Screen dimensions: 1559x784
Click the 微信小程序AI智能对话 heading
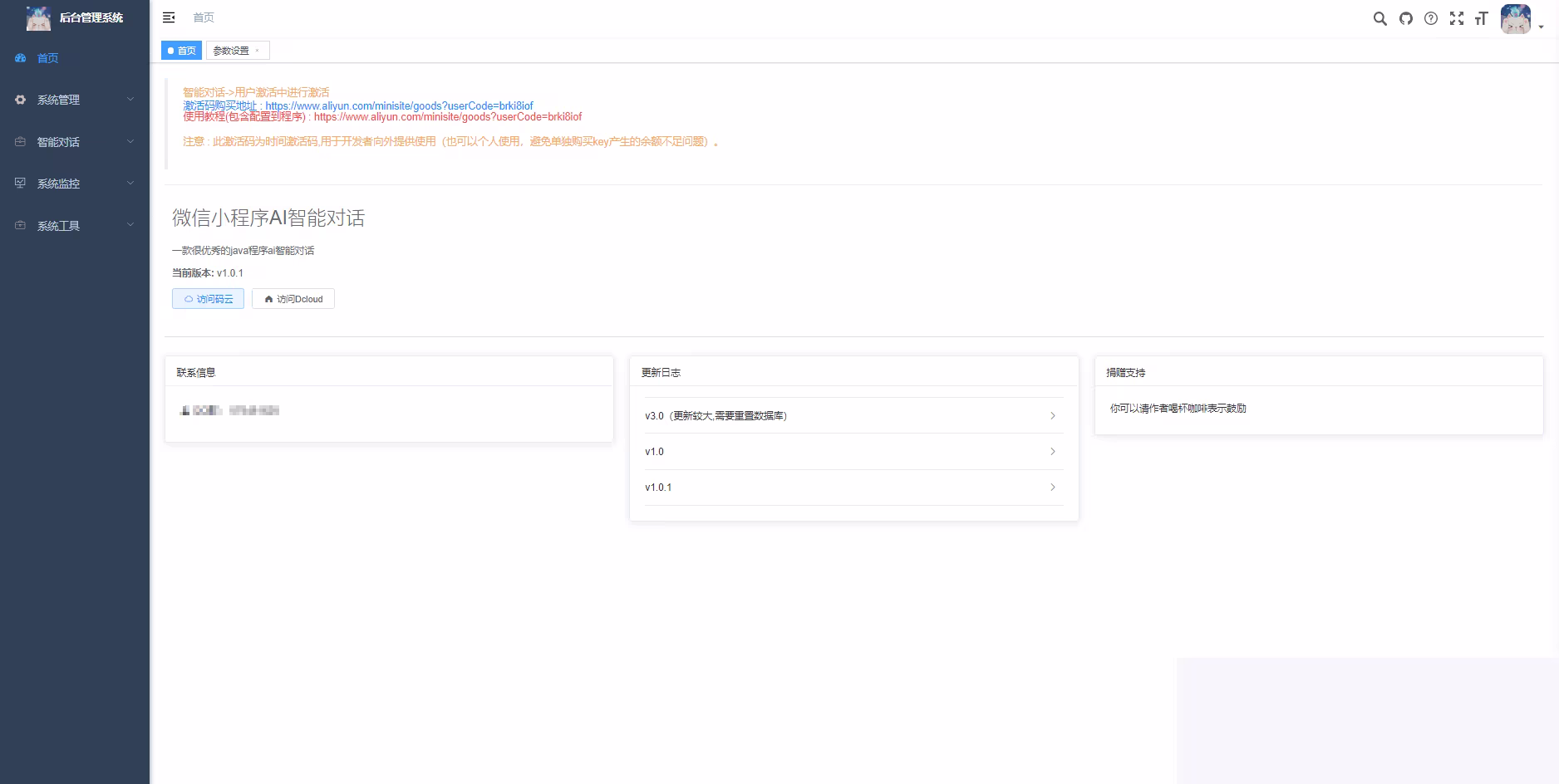[268, 218]
